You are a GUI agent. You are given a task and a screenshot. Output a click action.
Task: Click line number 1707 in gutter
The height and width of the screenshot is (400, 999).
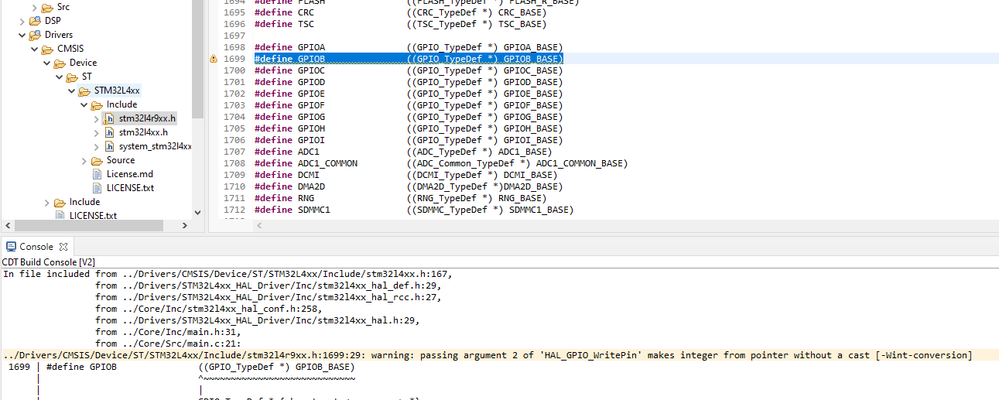(234, 152)
